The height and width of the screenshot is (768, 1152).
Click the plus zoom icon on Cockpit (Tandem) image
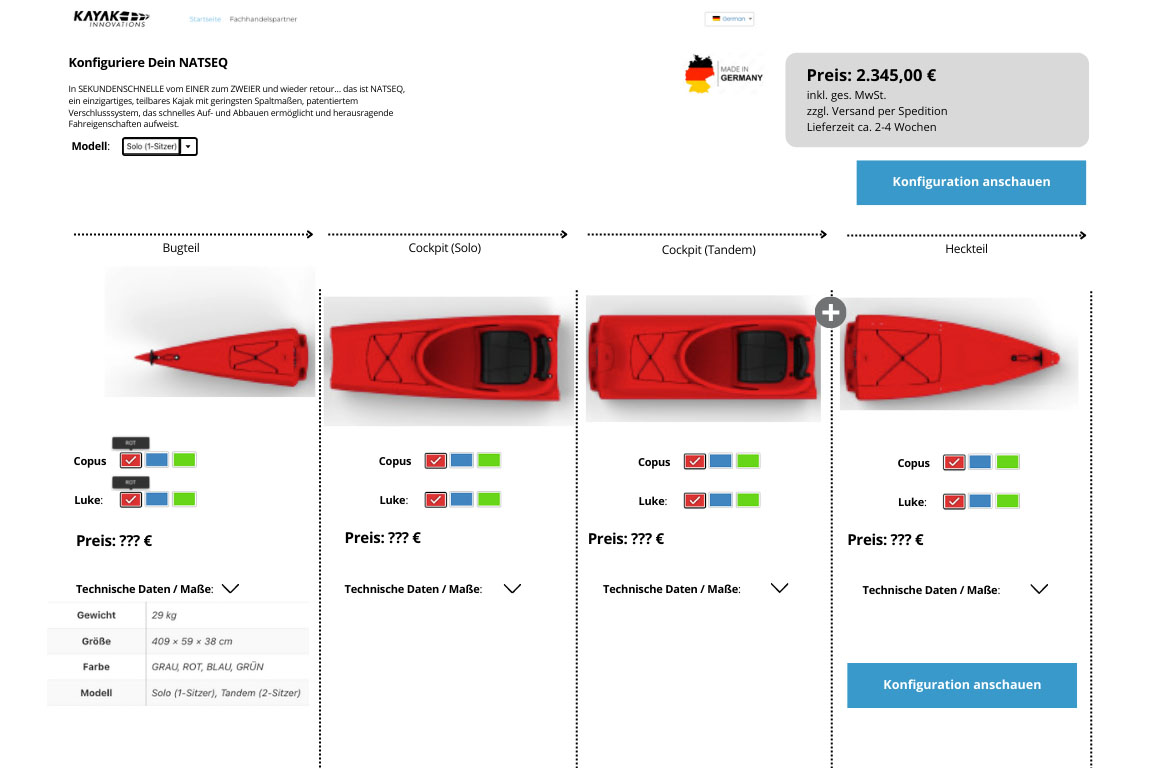(x=831, y=312)
